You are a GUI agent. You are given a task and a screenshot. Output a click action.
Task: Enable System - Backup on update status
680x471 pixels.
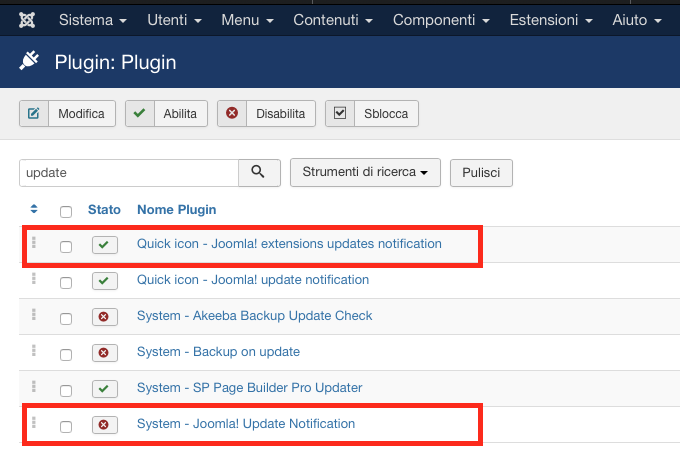point(105,353)
